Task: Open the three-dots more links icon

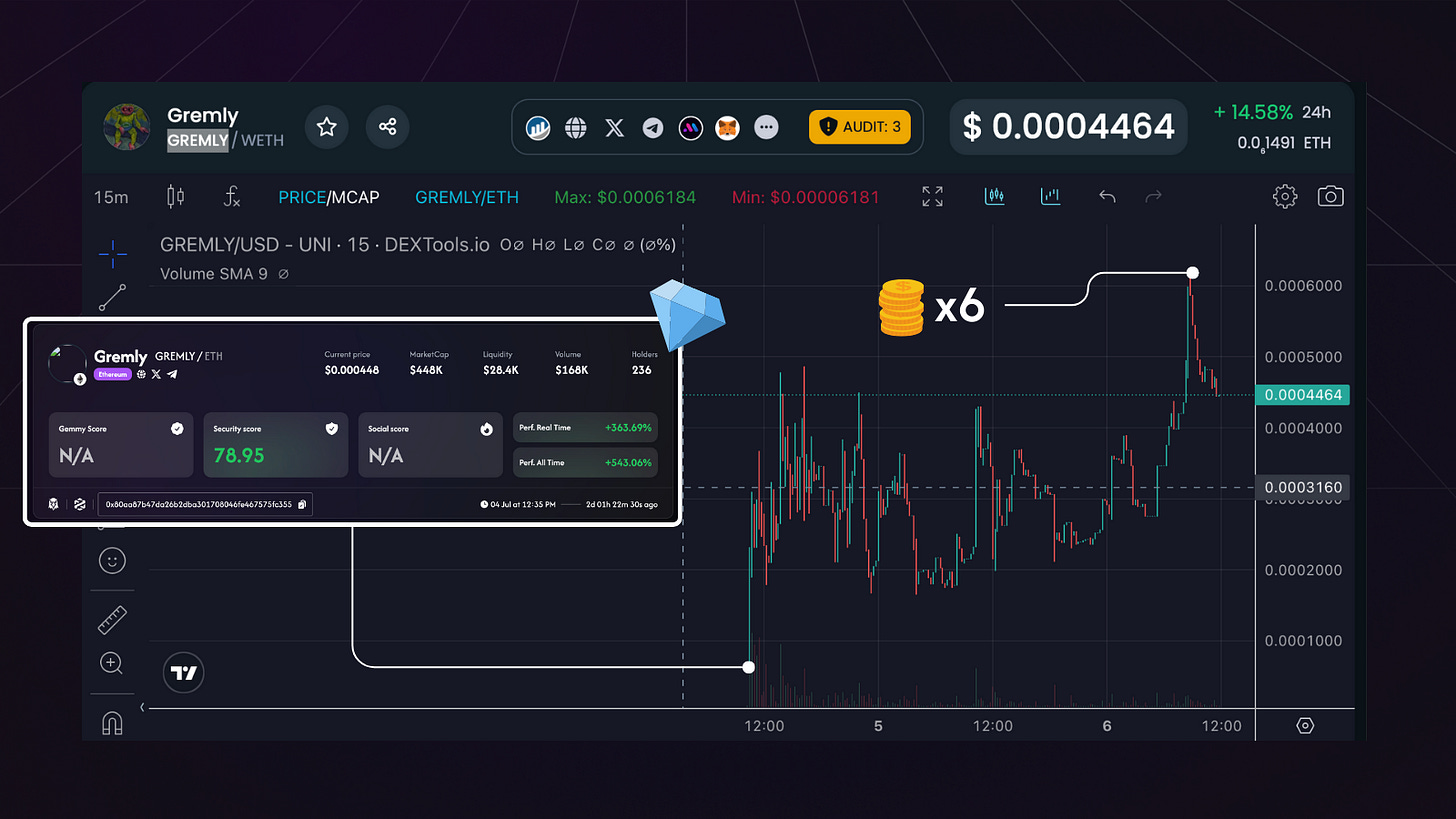Action: point(767,128)
